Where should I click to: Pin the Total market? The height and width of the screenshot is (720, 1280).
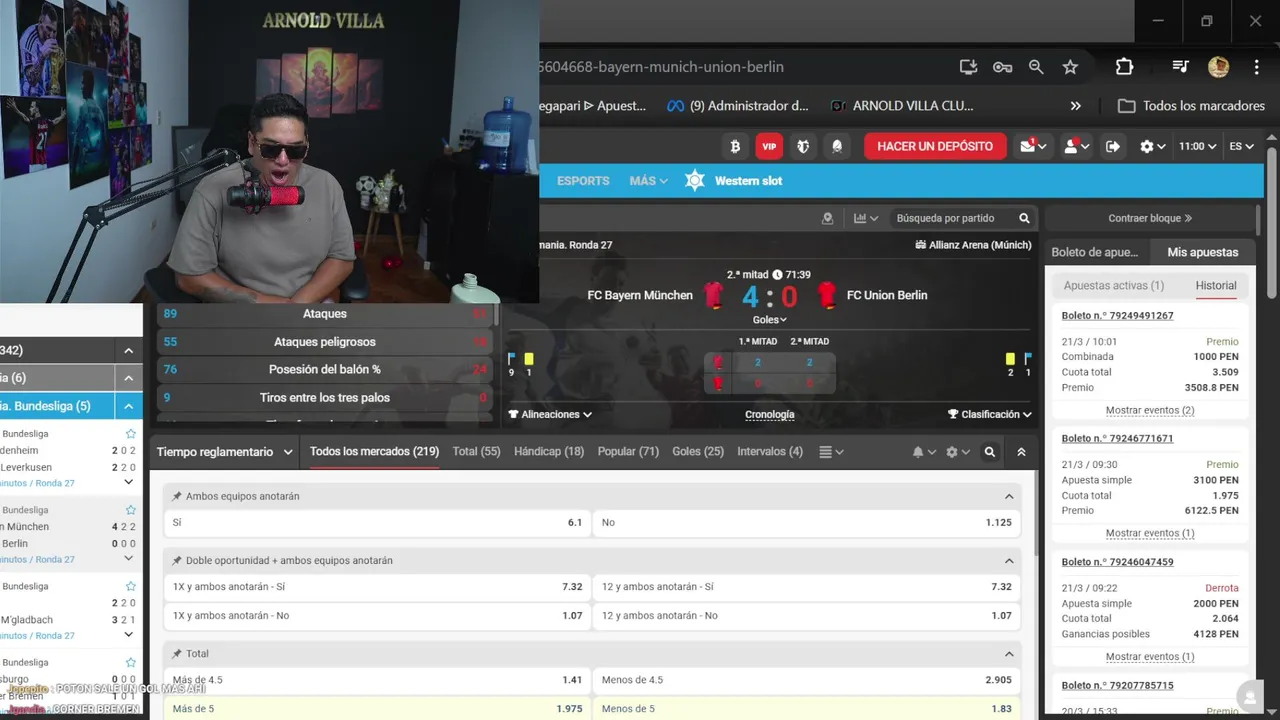[x=177, y=653]
